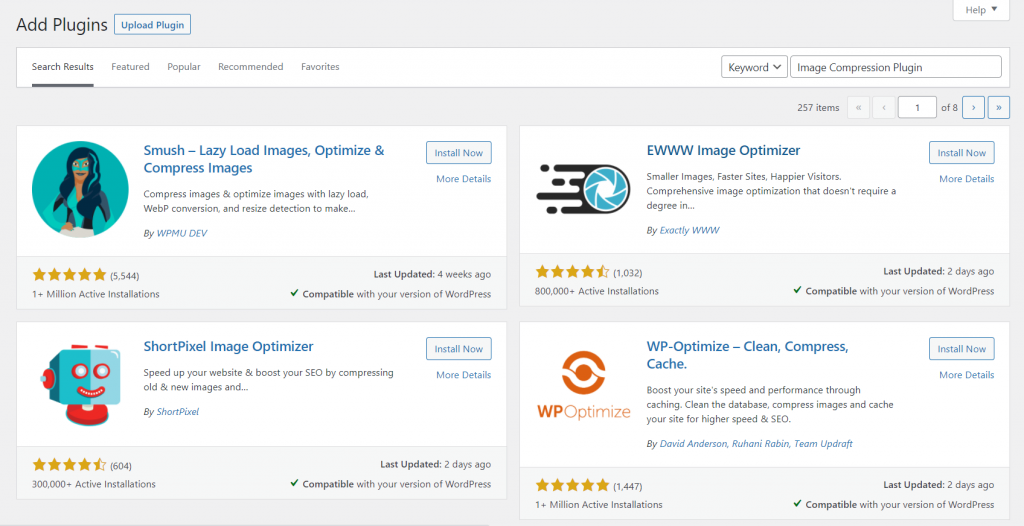Install EWWW Image Optimizer now
The width and height of the screenshot is (1024, 526).
pyautogui.click(x=961, y=152)
